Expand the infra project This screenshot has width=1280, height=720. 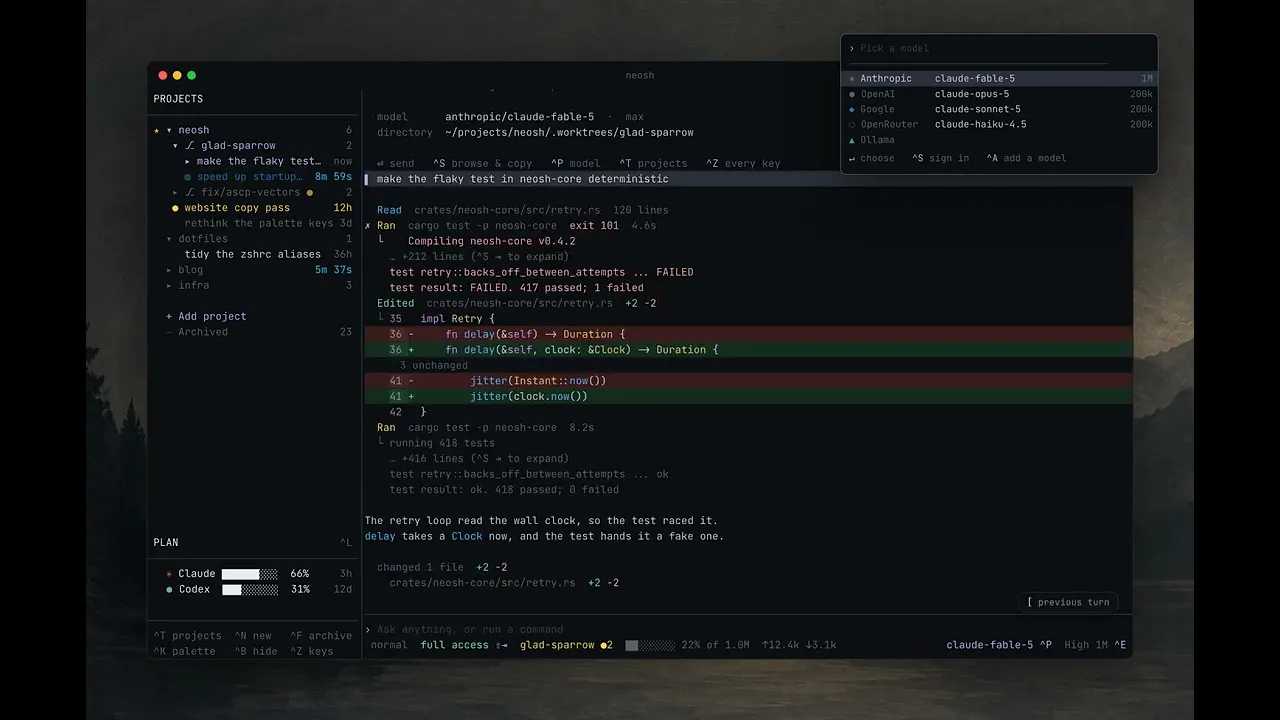click(x=169, y=285)
